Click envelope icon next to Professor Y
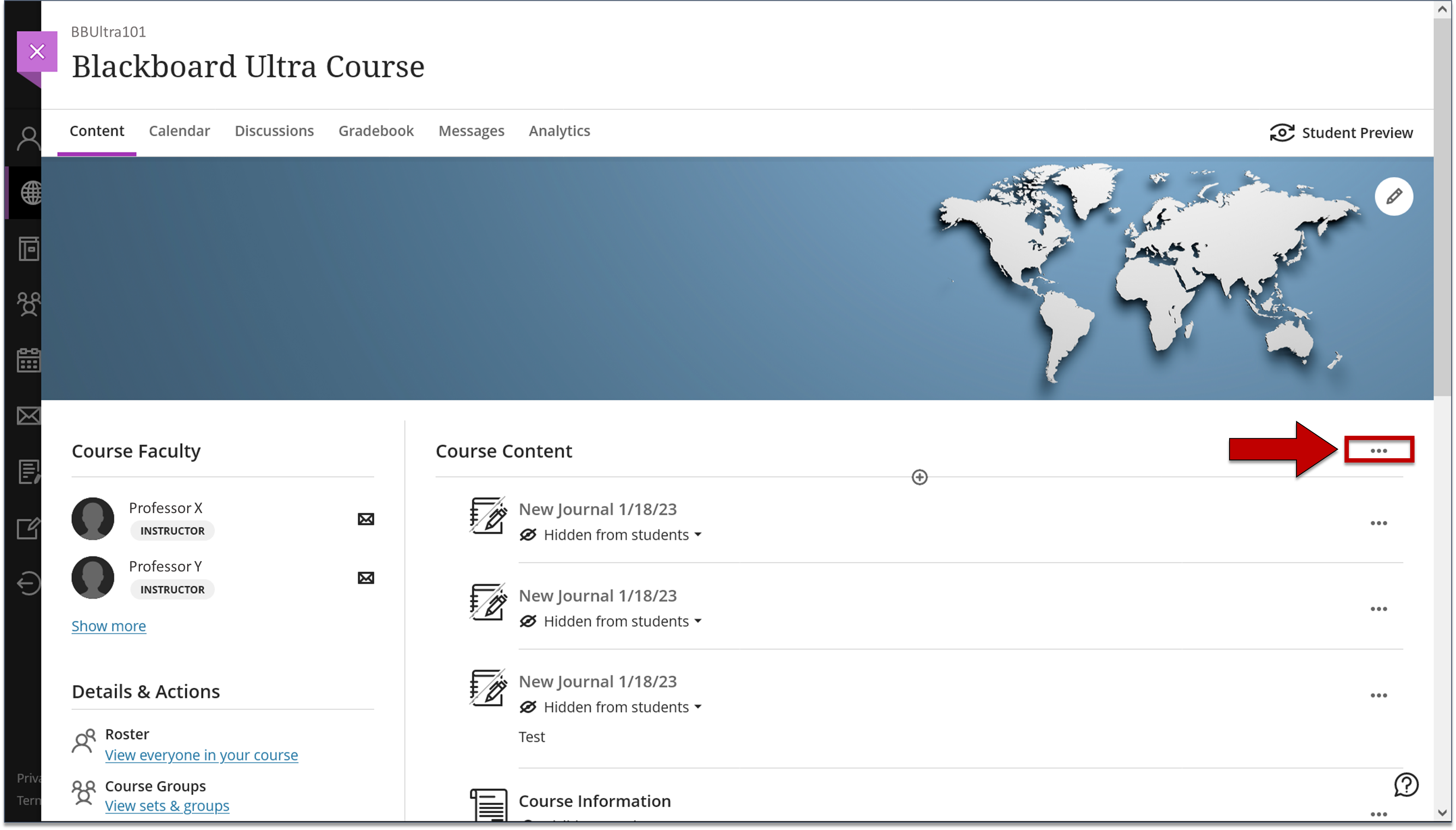The image size is (1456, 830). [366, 578]
